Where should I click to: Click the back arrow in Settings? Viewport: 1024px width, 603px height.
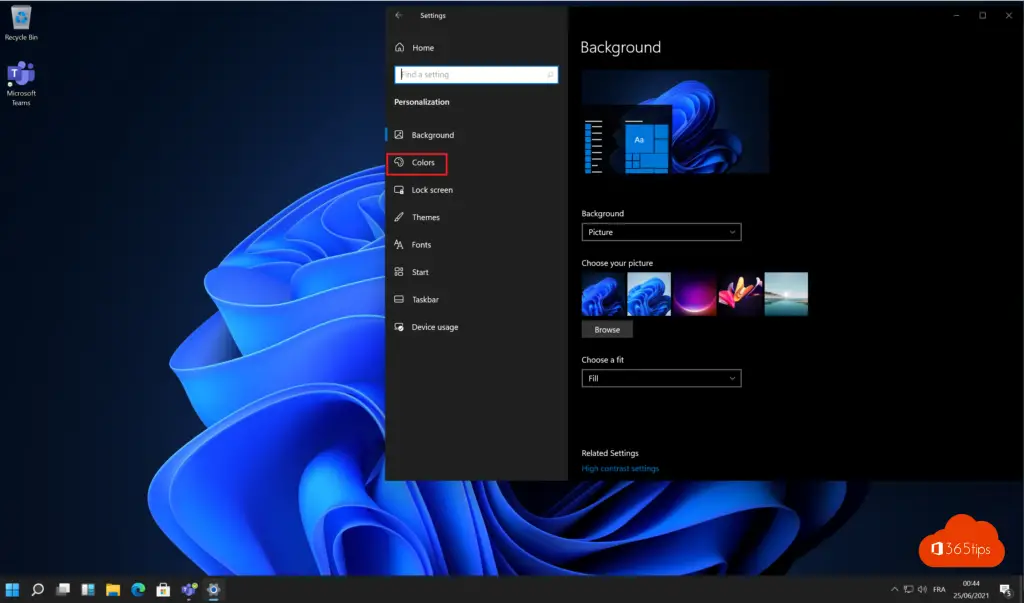pos(399,16)
